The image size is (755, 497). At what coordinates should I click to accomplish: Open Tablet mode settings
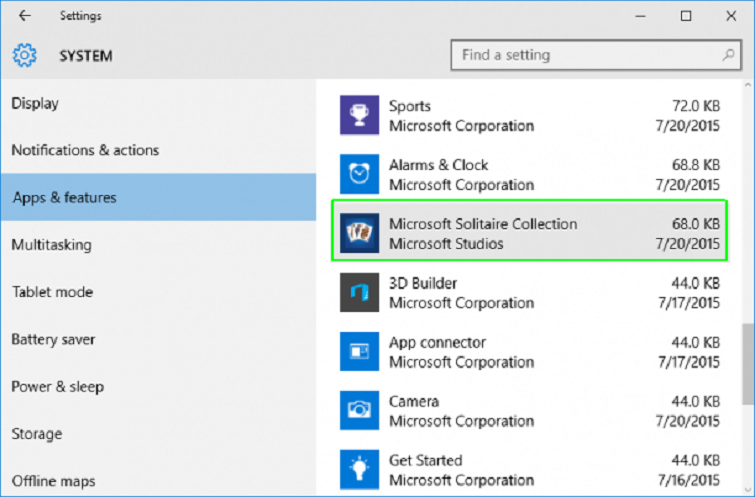[x=52, y=292]
